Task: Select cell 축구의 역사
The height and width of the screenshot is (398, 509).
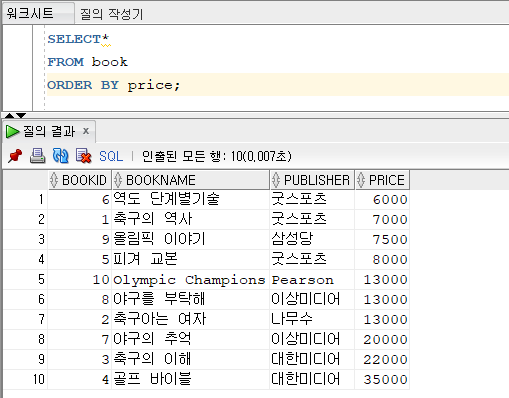Action: 190,219
